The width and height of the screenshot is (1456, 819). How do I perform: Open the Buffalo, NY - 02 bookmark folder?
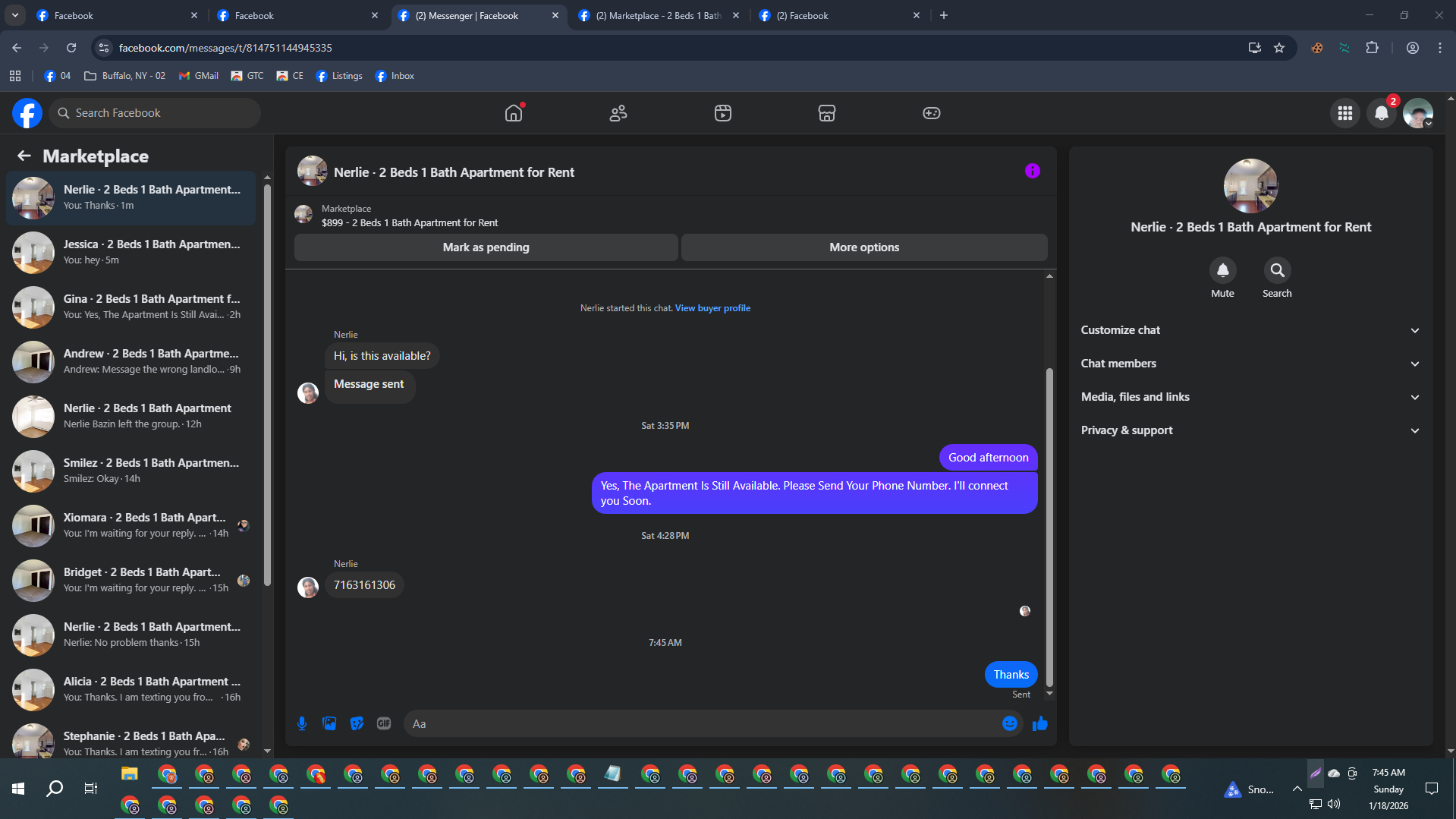click(x=125, y=76)
